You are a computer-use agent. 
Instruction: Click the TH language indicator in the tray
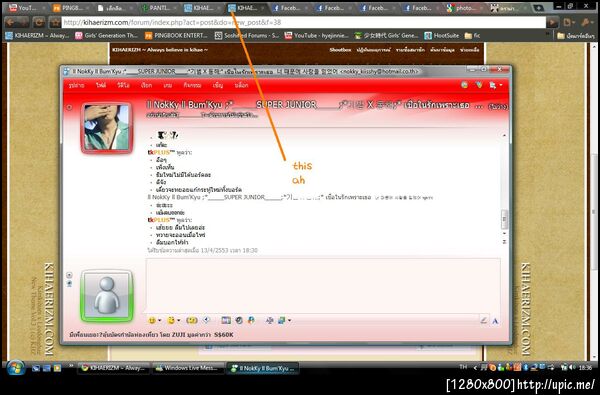point(463,367)
